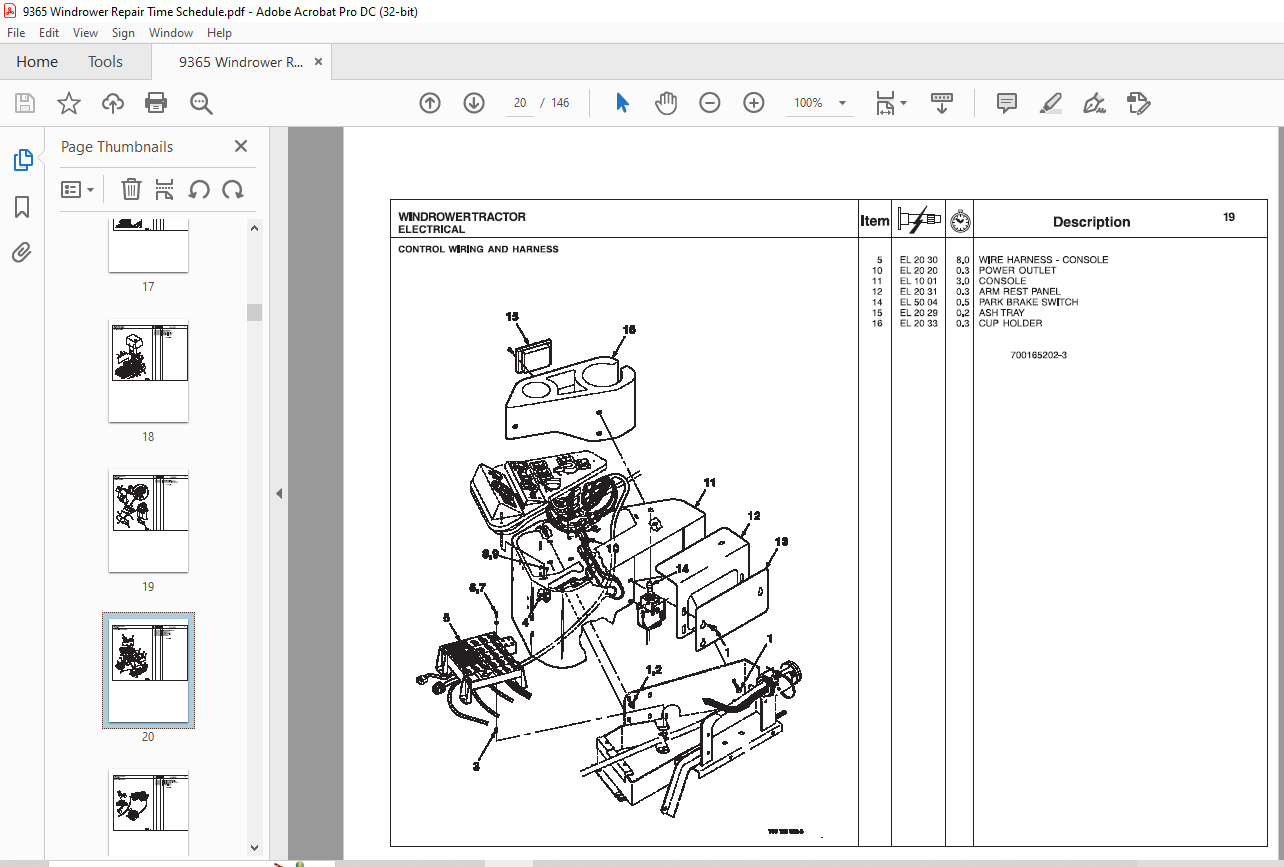Open the Find text magnifier tool
Image resolution: width=1284 pixels, height=867 pixels.
pos(201,103)
